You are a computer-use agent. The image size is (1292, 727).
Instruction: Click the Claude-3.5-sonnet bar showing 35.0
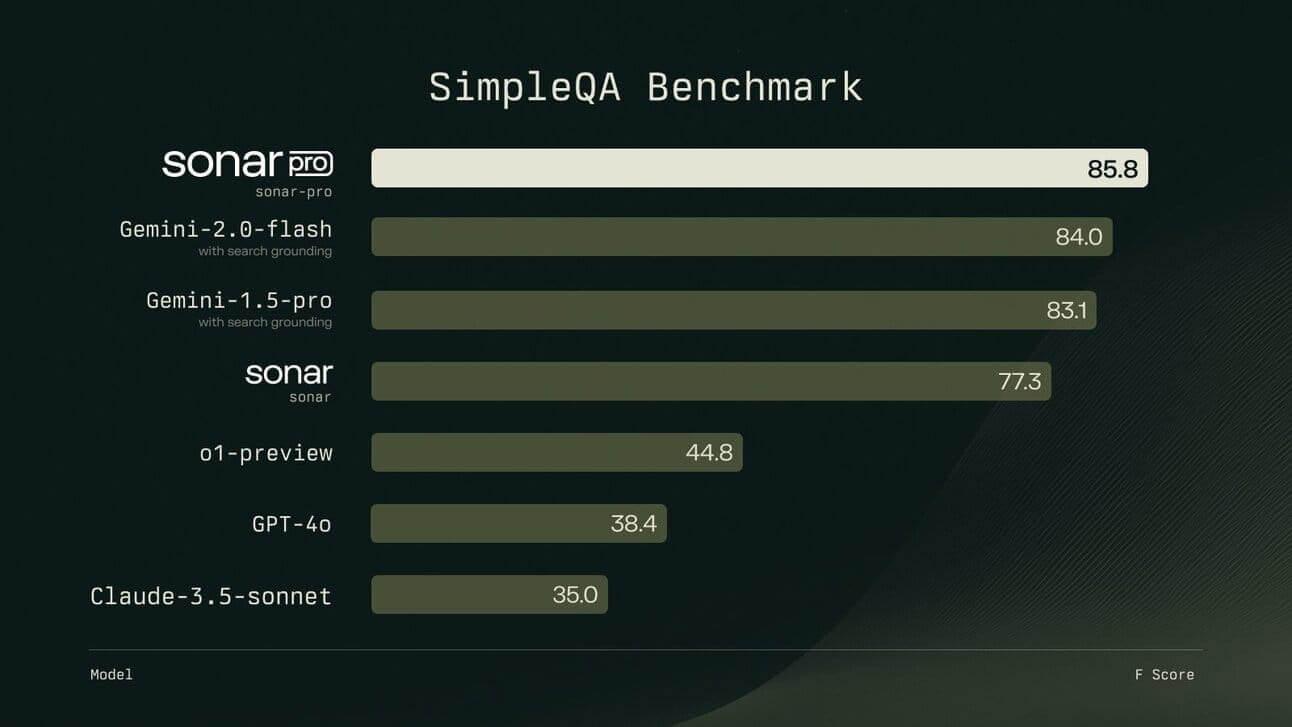489,594
